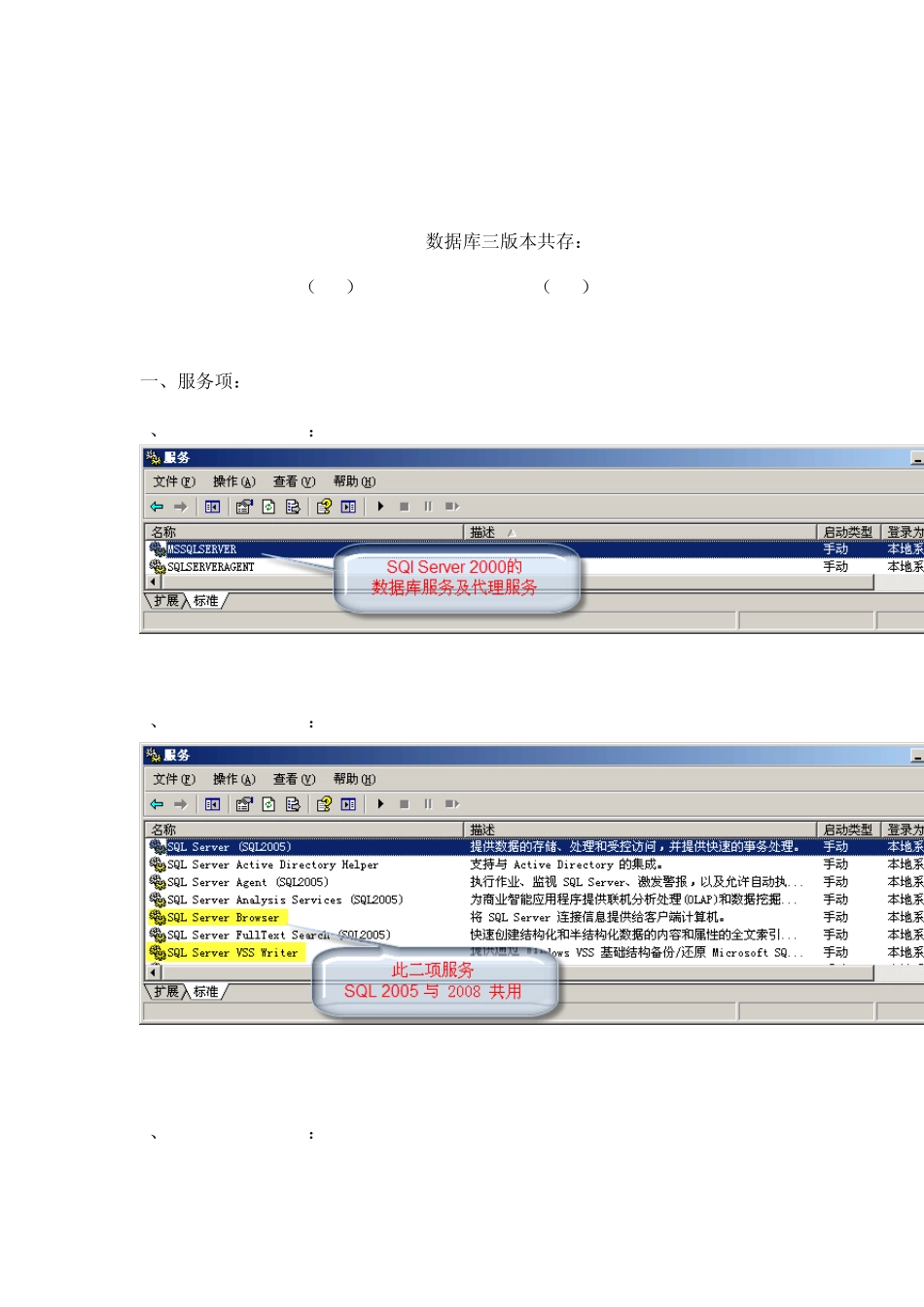
Task: Start service button in SQL2005 services window
Action: click(x=380, y=804)
